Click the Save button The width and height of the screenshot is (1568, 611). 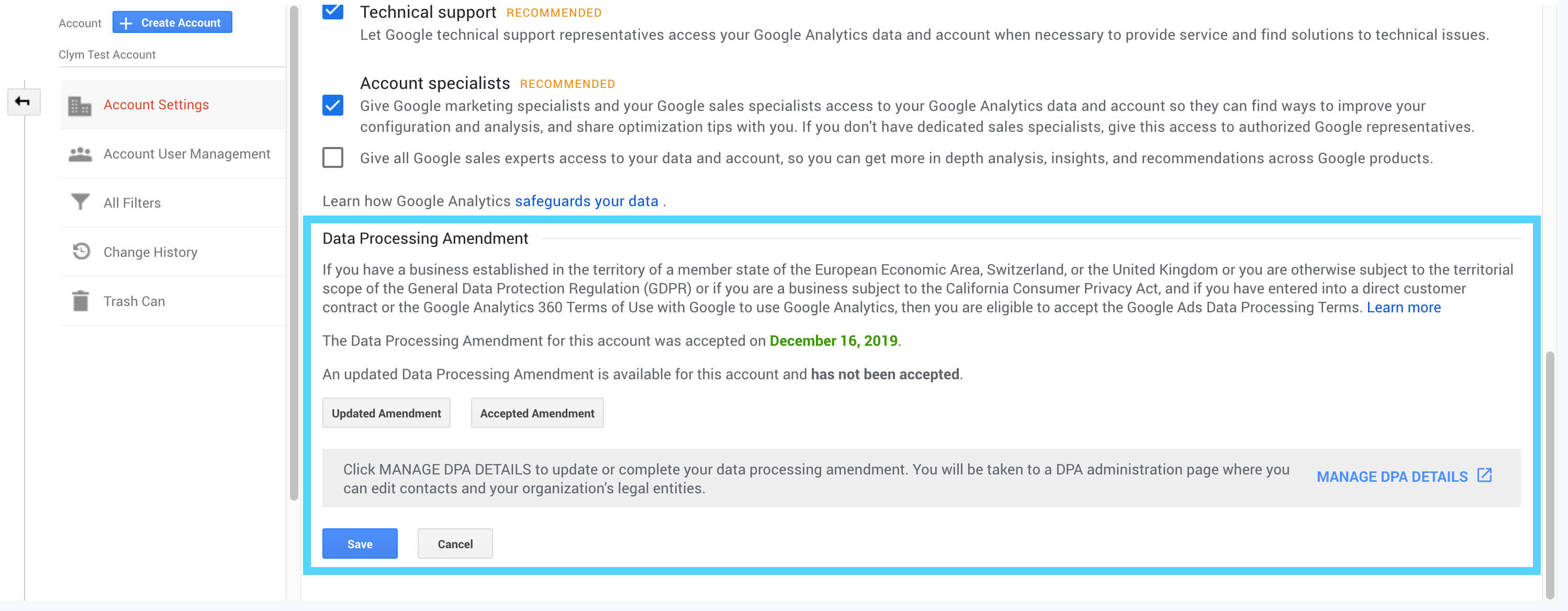[360, 543]
